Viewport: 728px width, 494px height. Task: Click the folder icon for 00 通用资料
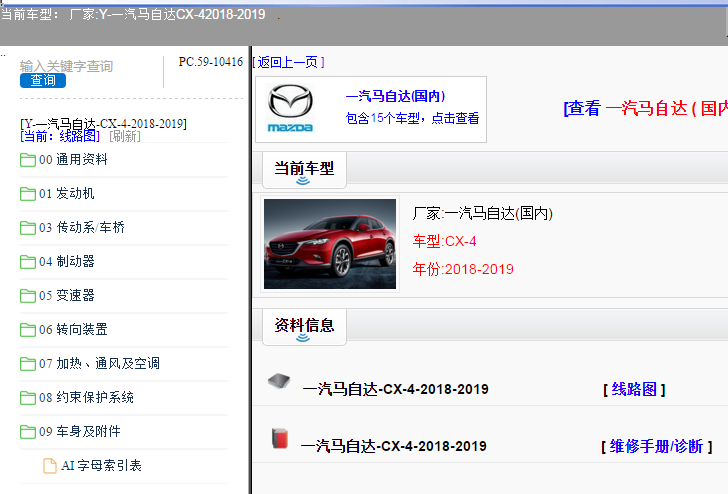pyautogui.click(x=28, y=160)
